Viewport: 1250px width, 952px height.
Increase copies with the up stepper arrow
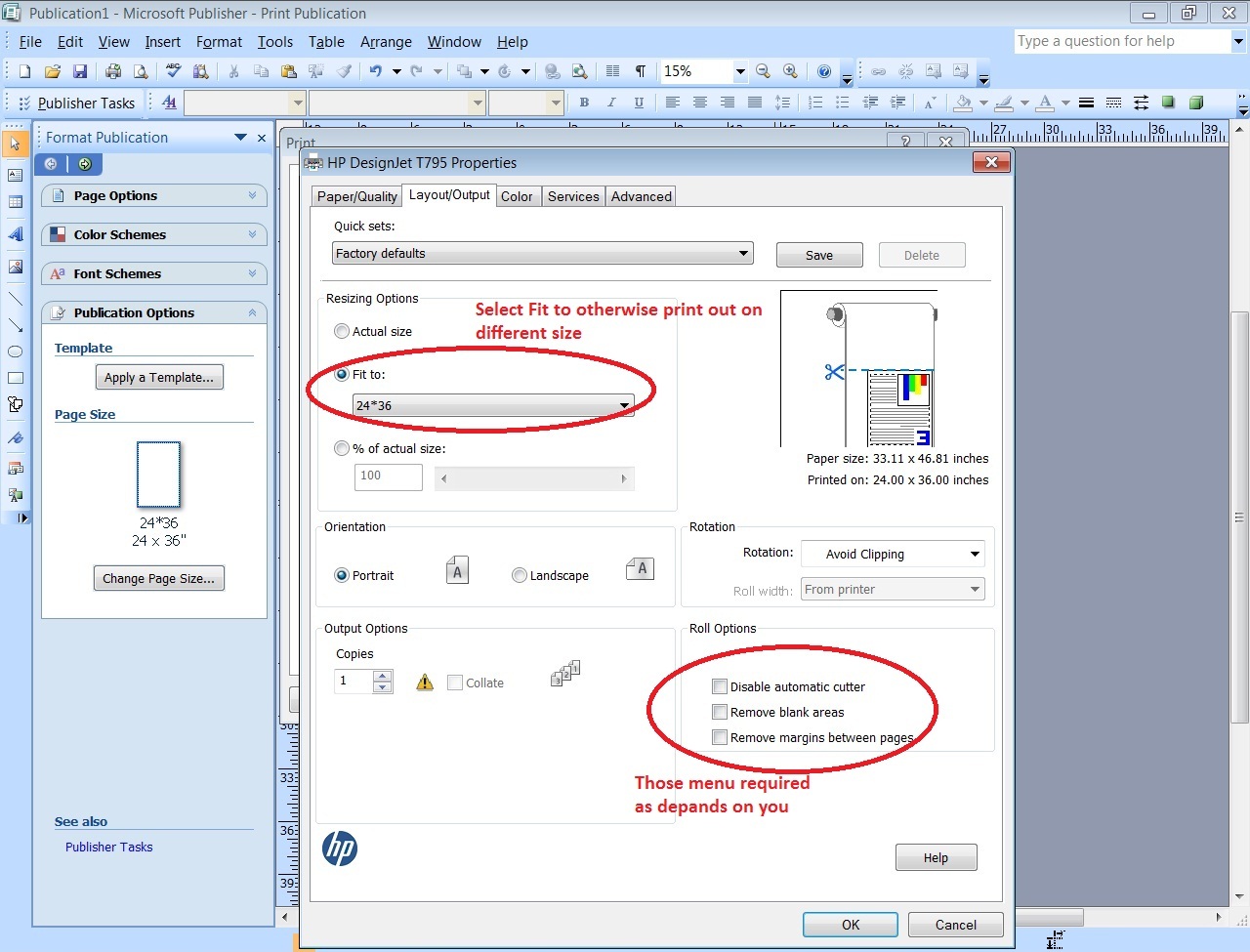pyautogui.click(x=383, y=675)
